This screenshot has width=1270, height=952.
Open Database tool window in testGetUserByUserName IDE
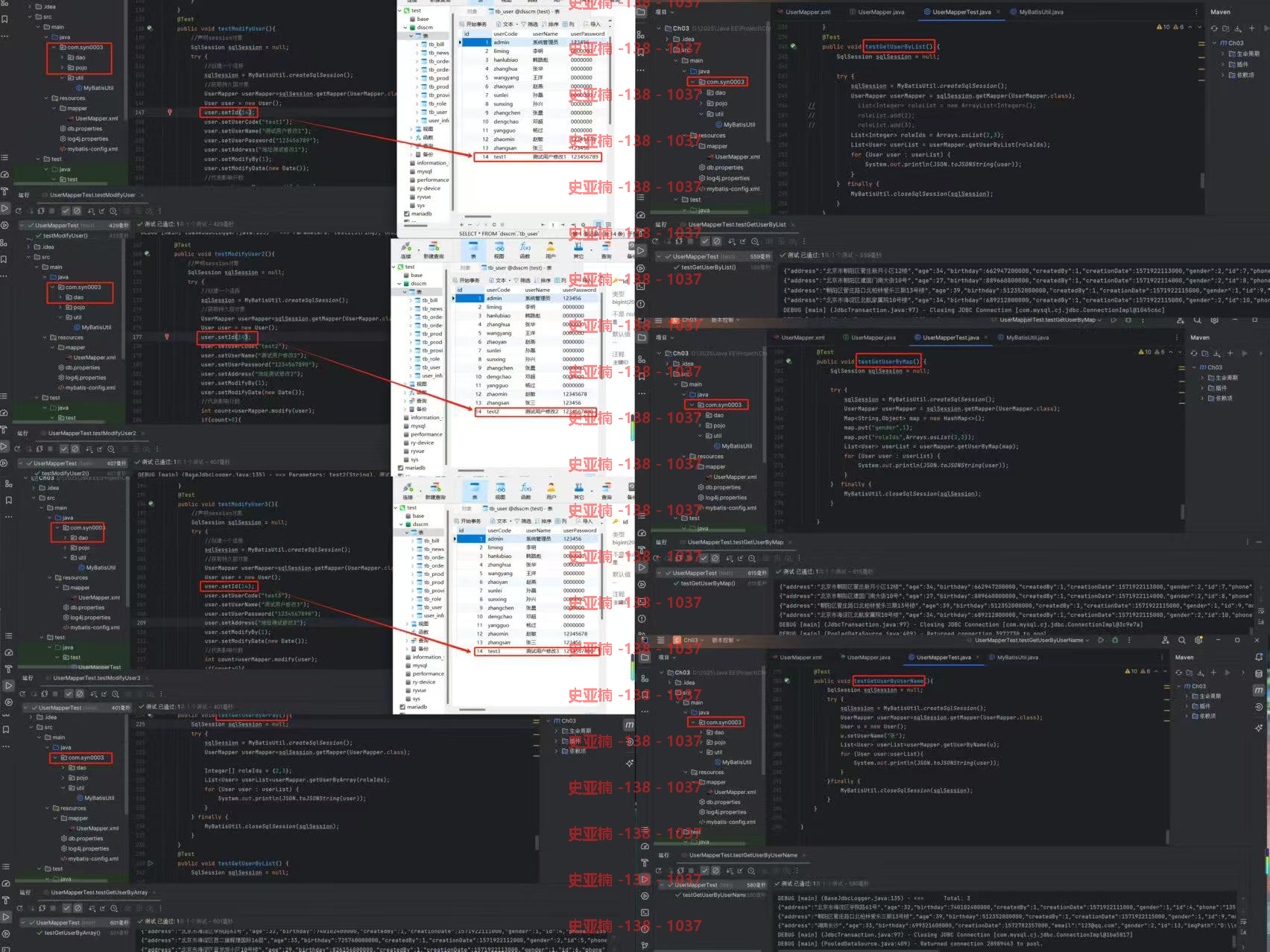pyautogui.click(x=1259, y=673)
